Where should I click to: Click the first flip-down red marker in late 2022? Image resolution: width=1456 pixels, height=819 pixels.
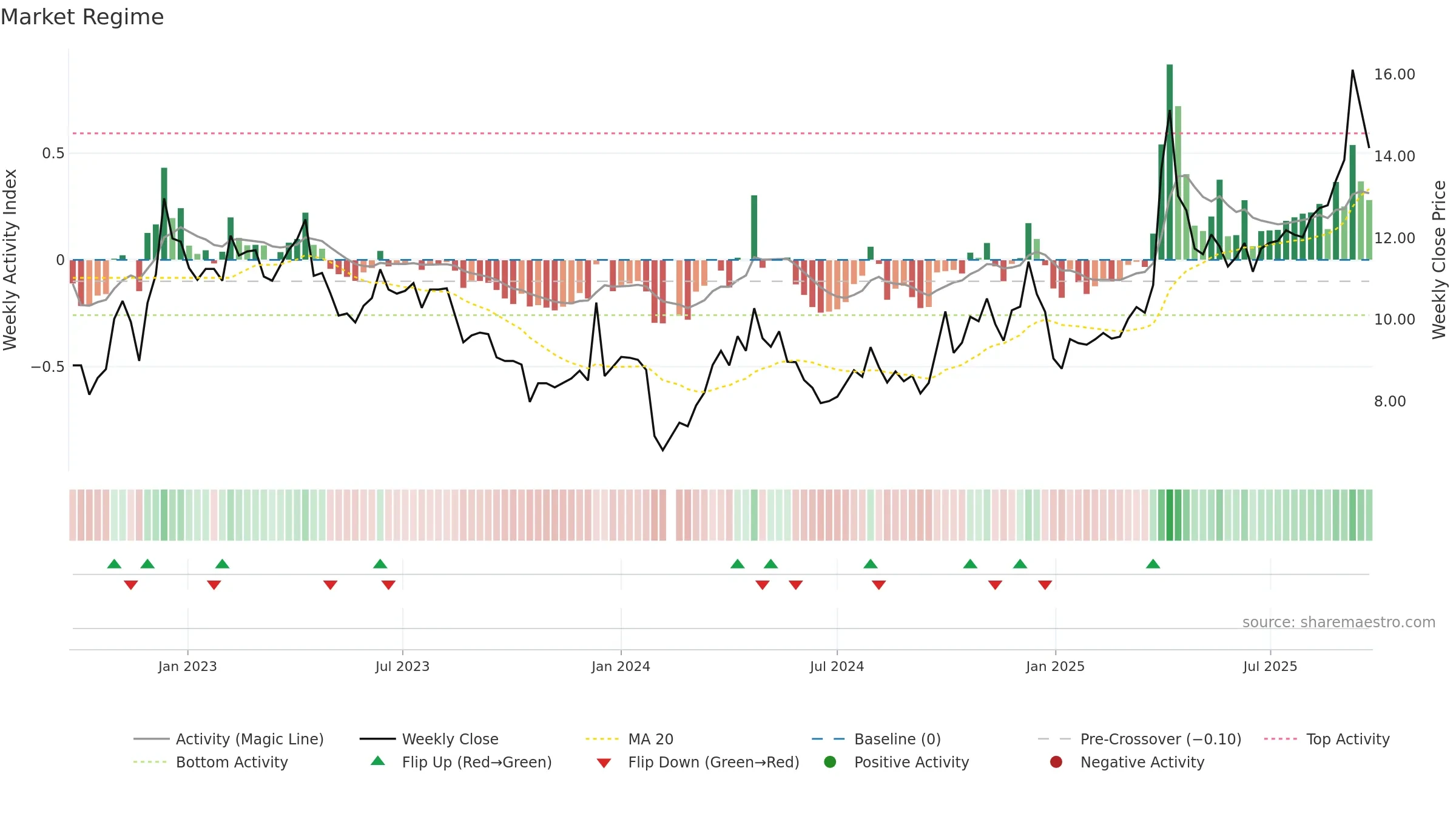coord(130,585)
